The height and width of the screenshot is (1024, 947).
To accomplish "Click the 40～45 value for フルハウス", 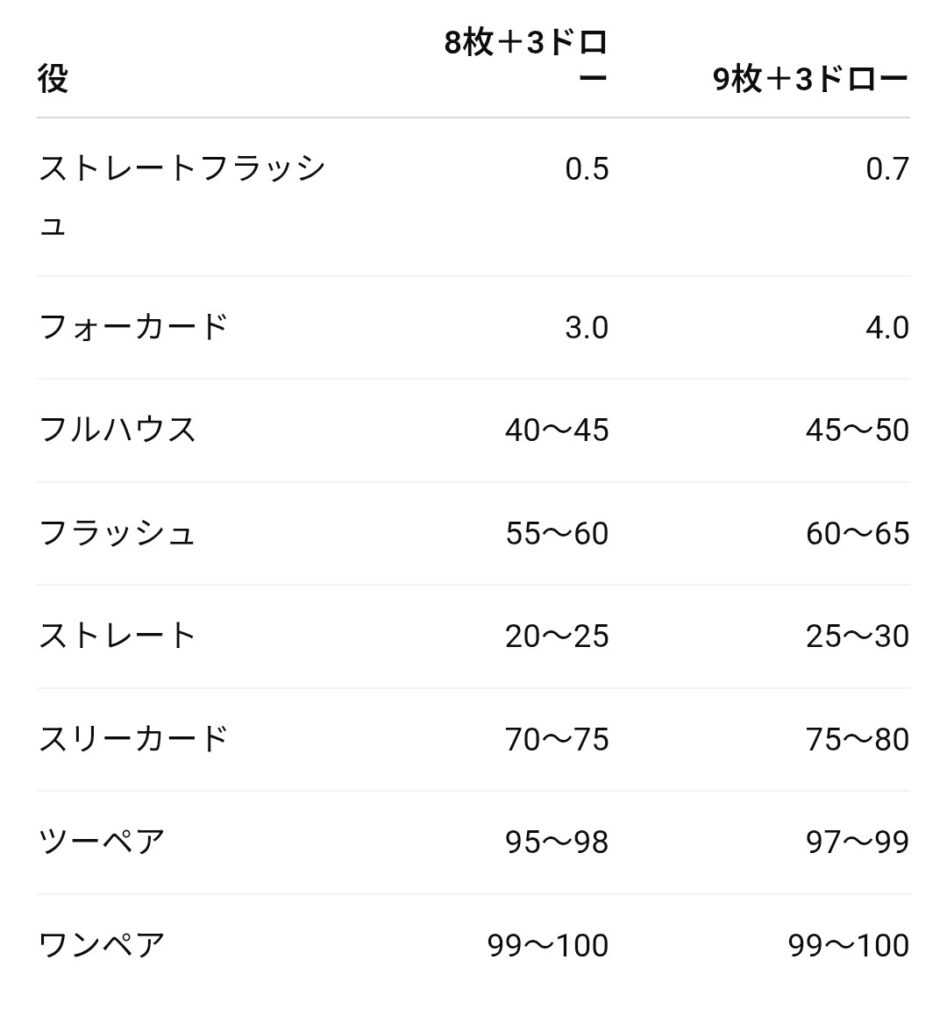I will click(x=556, y=430).
